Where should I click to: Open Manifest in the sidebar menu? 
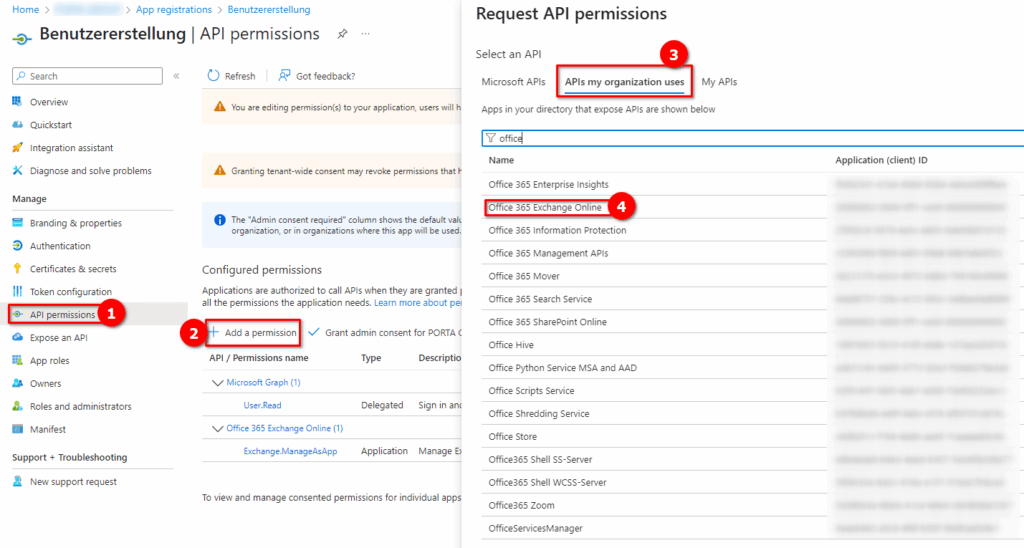point(48,429)
